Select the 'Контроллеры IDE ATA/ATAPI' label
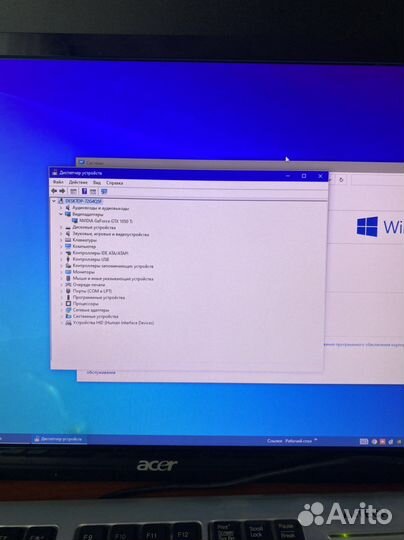Viewport: 404px width, 540px height. (100, 253)
